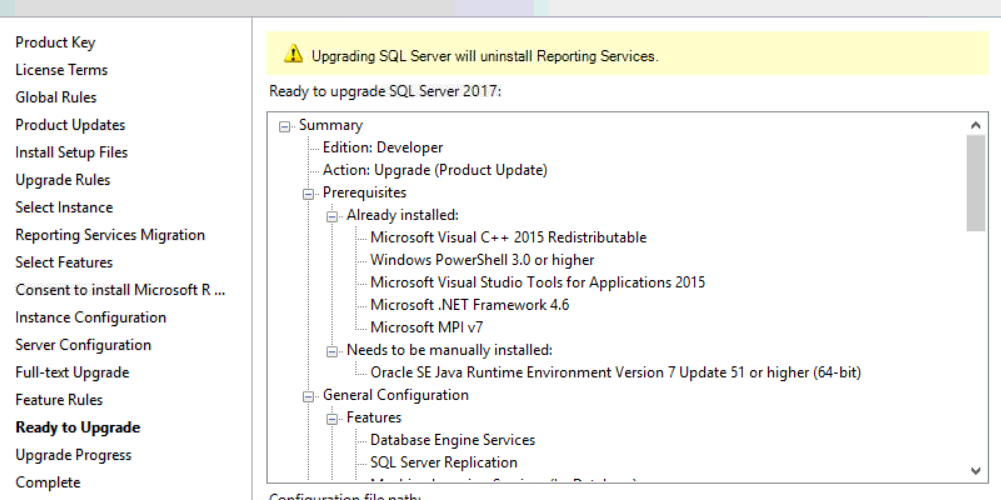
Task: Collapse the Summary tree node
Action: click(285, 126)
